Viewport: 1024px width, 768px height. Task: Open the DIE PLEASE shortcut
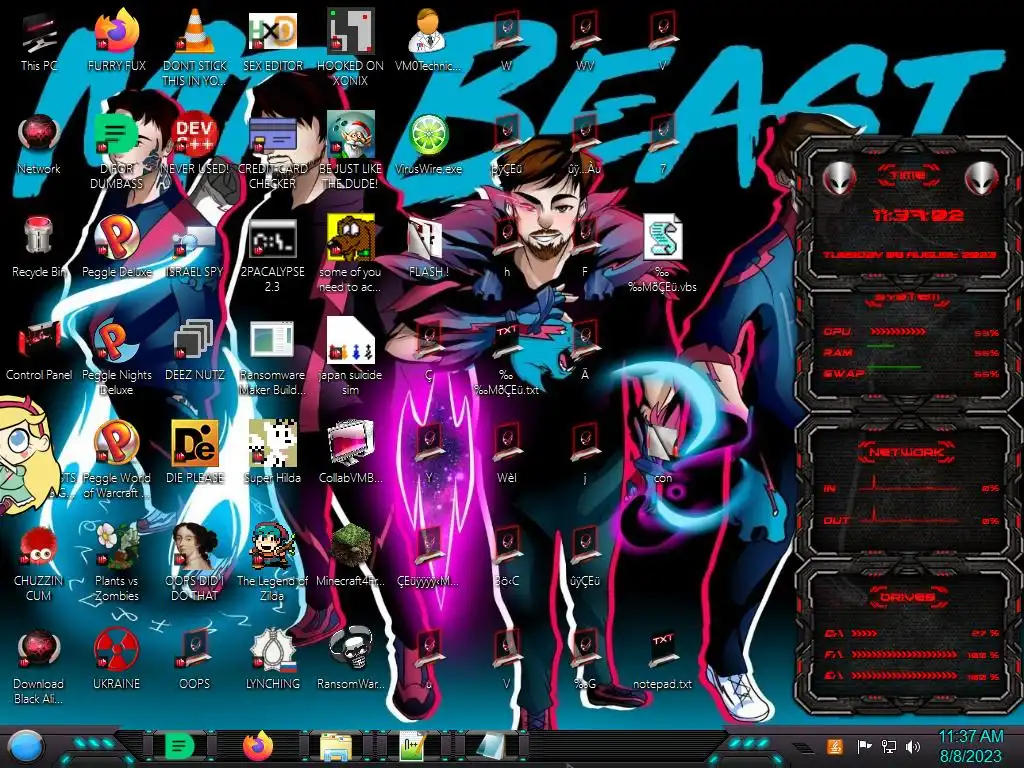pos(195,453)
